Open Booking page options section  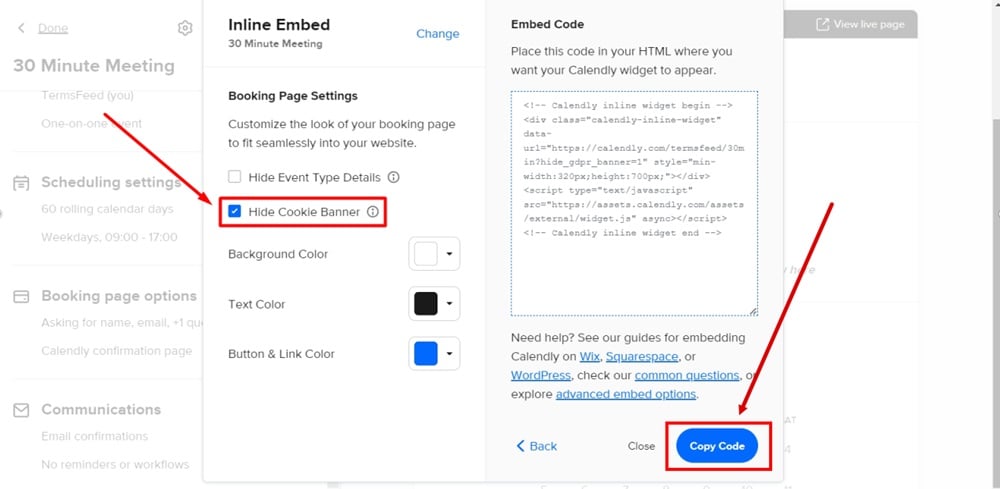point(119,296)
